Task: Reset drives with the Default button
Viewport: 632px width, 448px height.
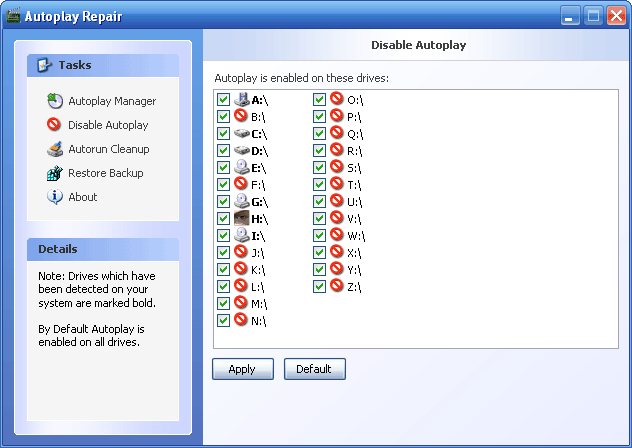Action: [314, 369]
